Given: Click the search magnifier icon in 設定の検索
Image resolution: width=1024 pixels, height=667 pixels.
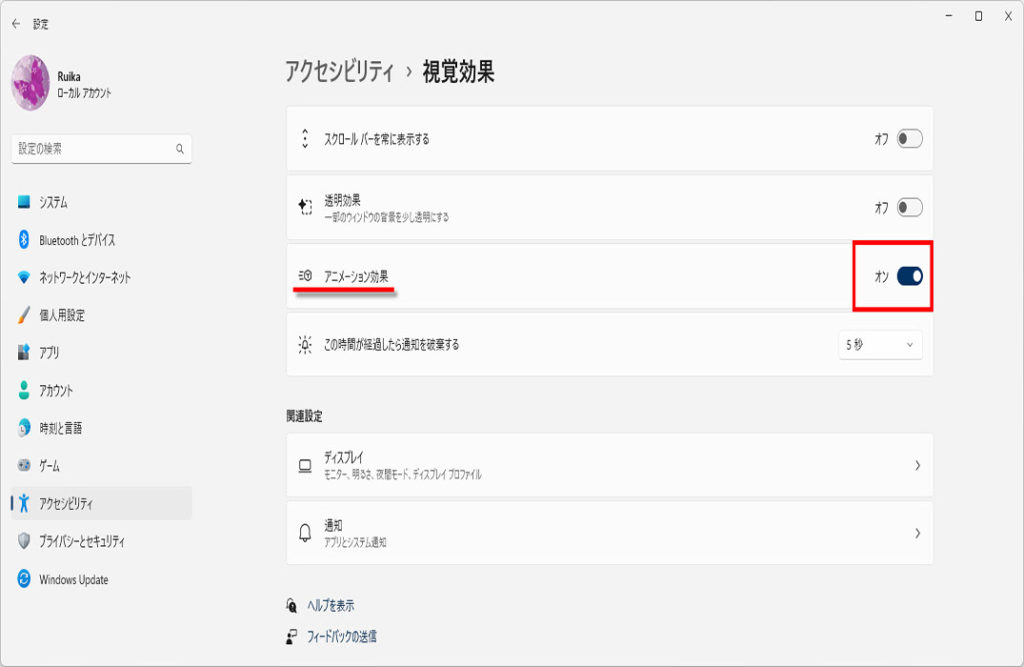Looking at the screenshot, I should tap(180, 149).
